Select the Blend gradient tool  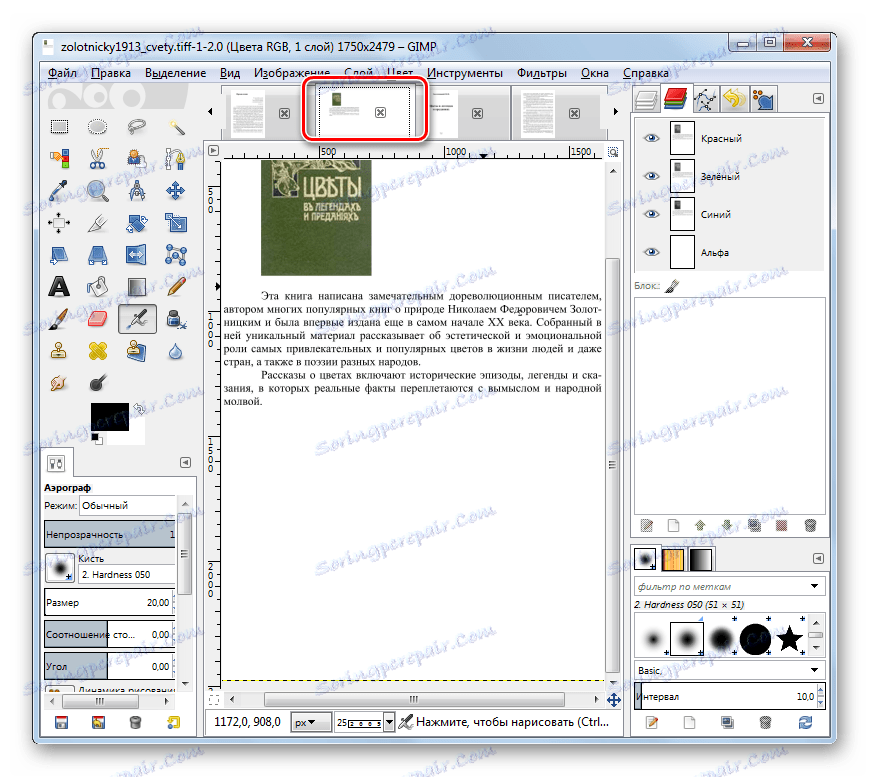click(x=136, y=287)
